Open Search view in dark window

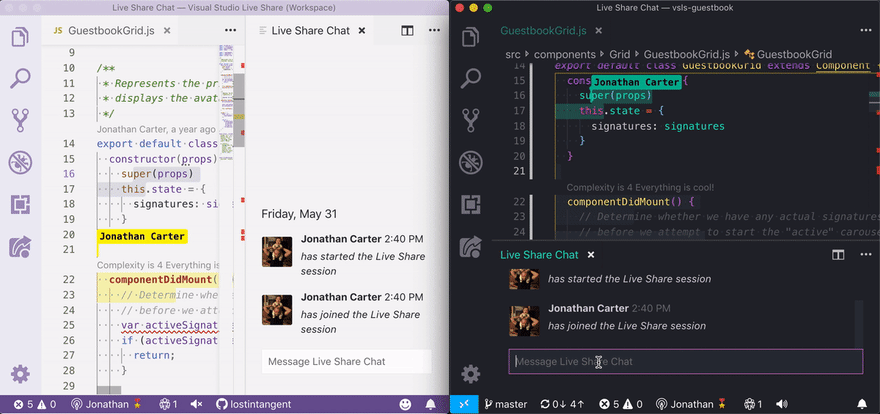pyautogui.click(x=471, y=79)
